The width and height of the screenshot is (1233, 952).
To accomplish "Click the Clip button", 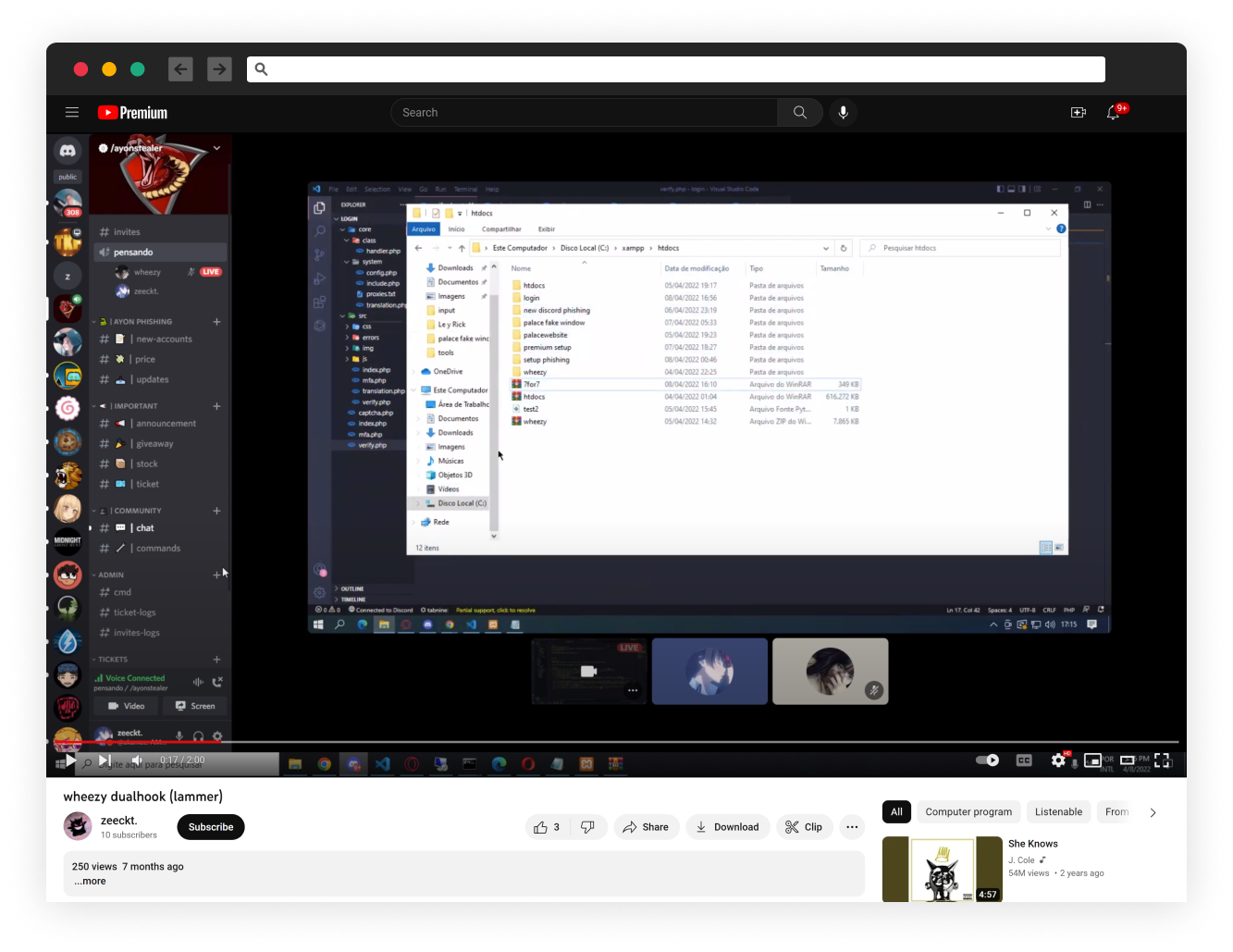I will point(804,827).
